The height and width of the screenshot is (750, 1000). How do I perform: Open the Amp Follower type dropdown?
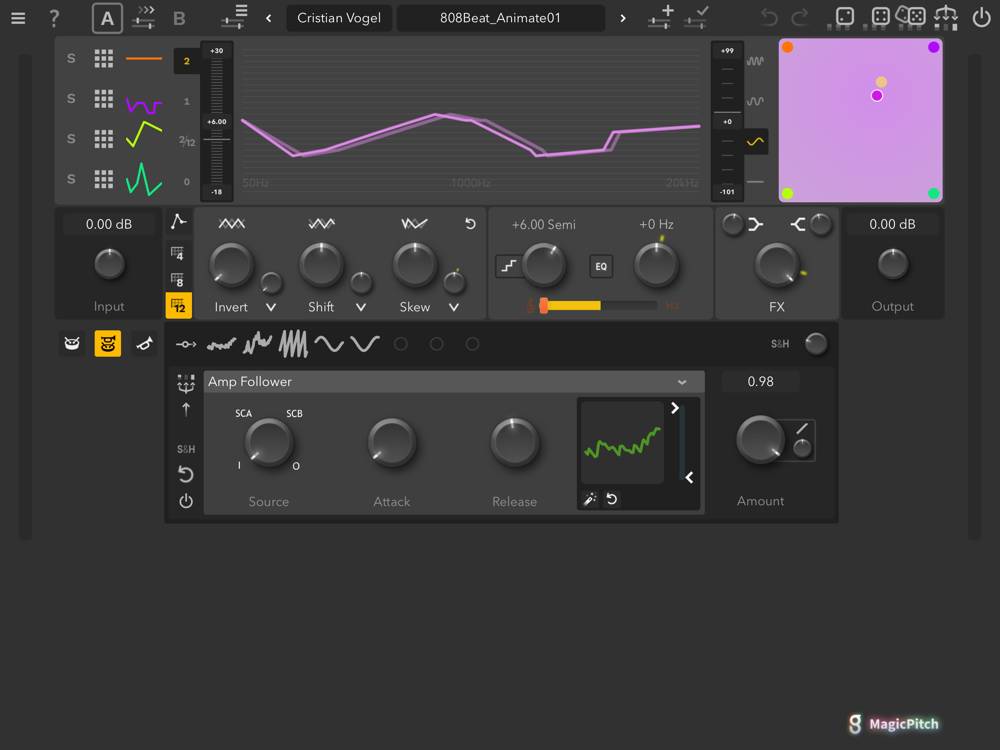tap(454, 381)
